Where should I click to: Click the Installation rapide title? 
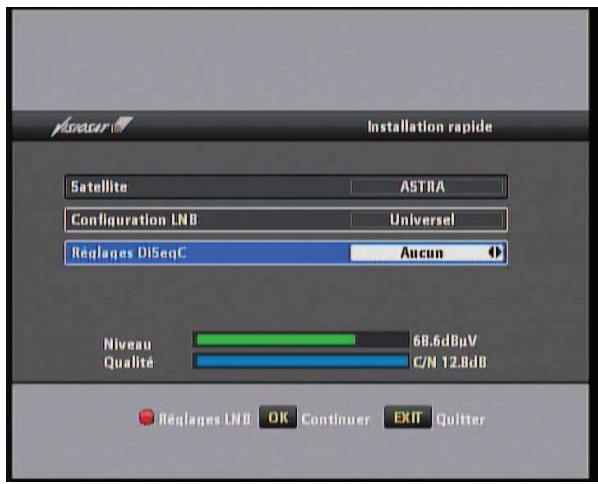430,127
